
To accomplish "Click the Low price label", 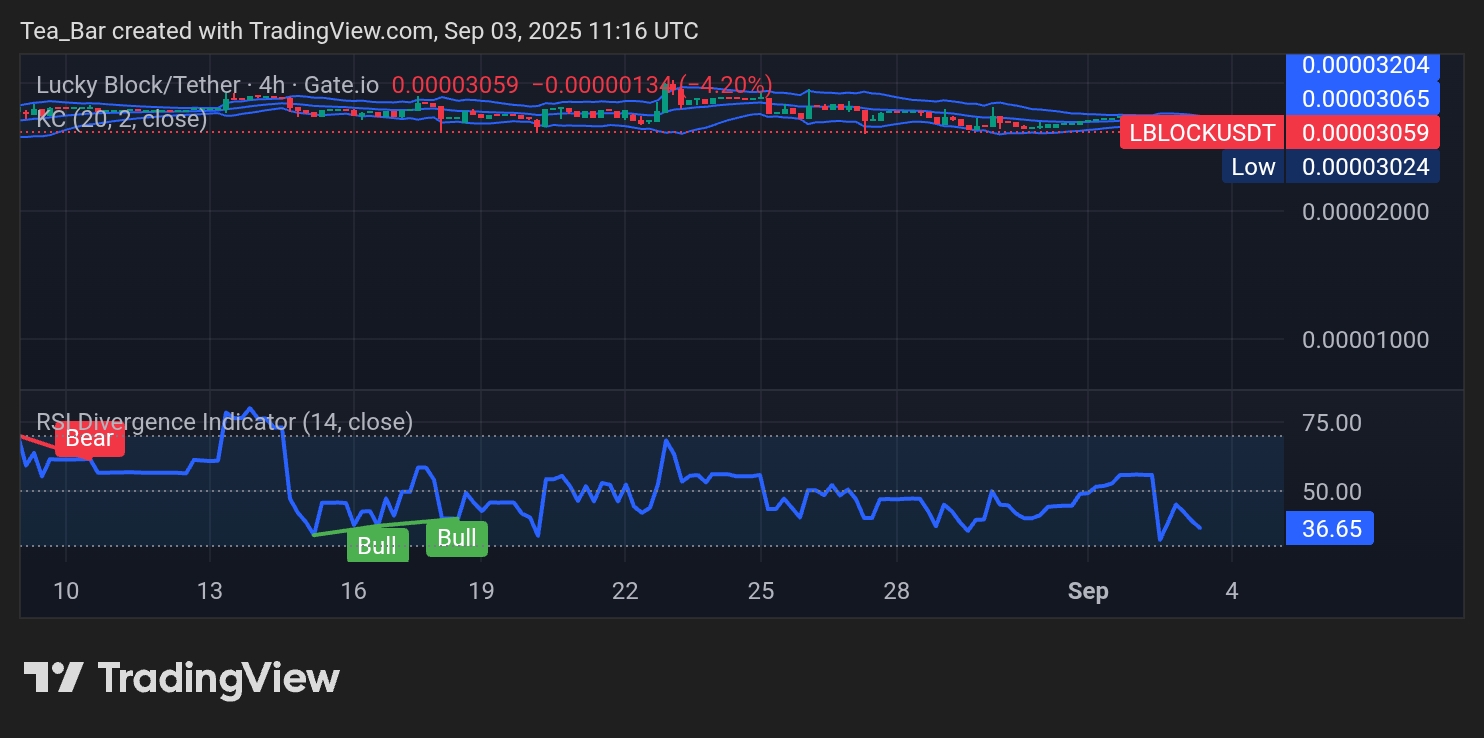I will (1253, 166).
